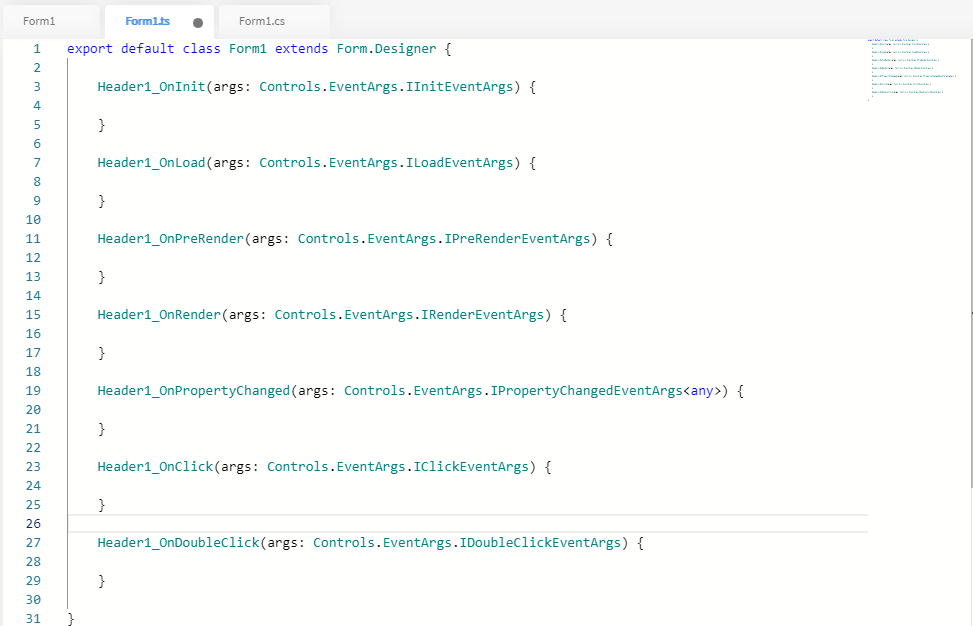Click the Header1_OnInit method name
The height and width of the screenshot is (626, 973).
[x=151, y=87]
